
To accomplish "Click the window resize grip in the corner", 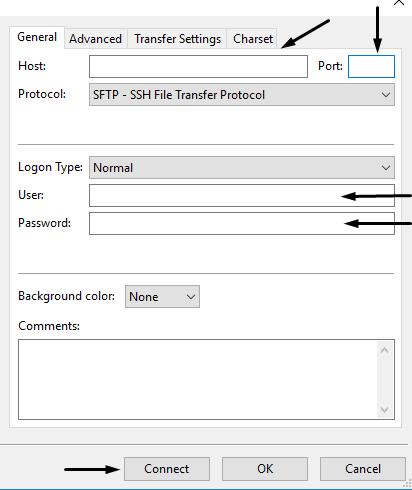I will point(407,484).
